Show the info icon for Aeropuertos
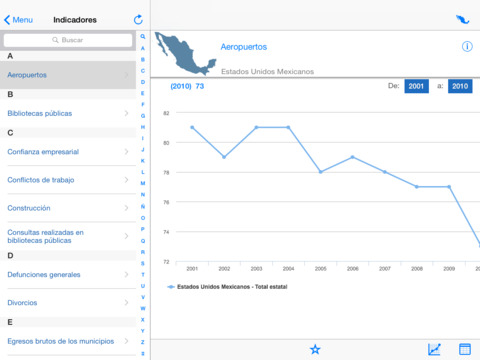480x360 pixels. point(467,46)
